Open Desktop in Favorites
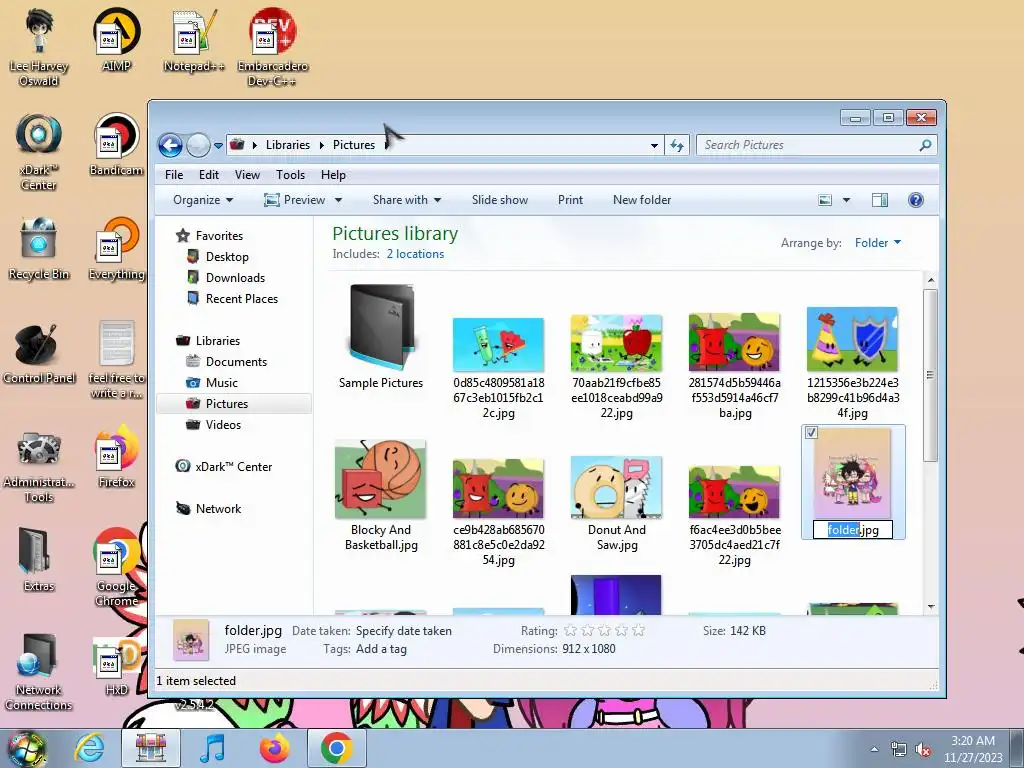 [227, 257]
